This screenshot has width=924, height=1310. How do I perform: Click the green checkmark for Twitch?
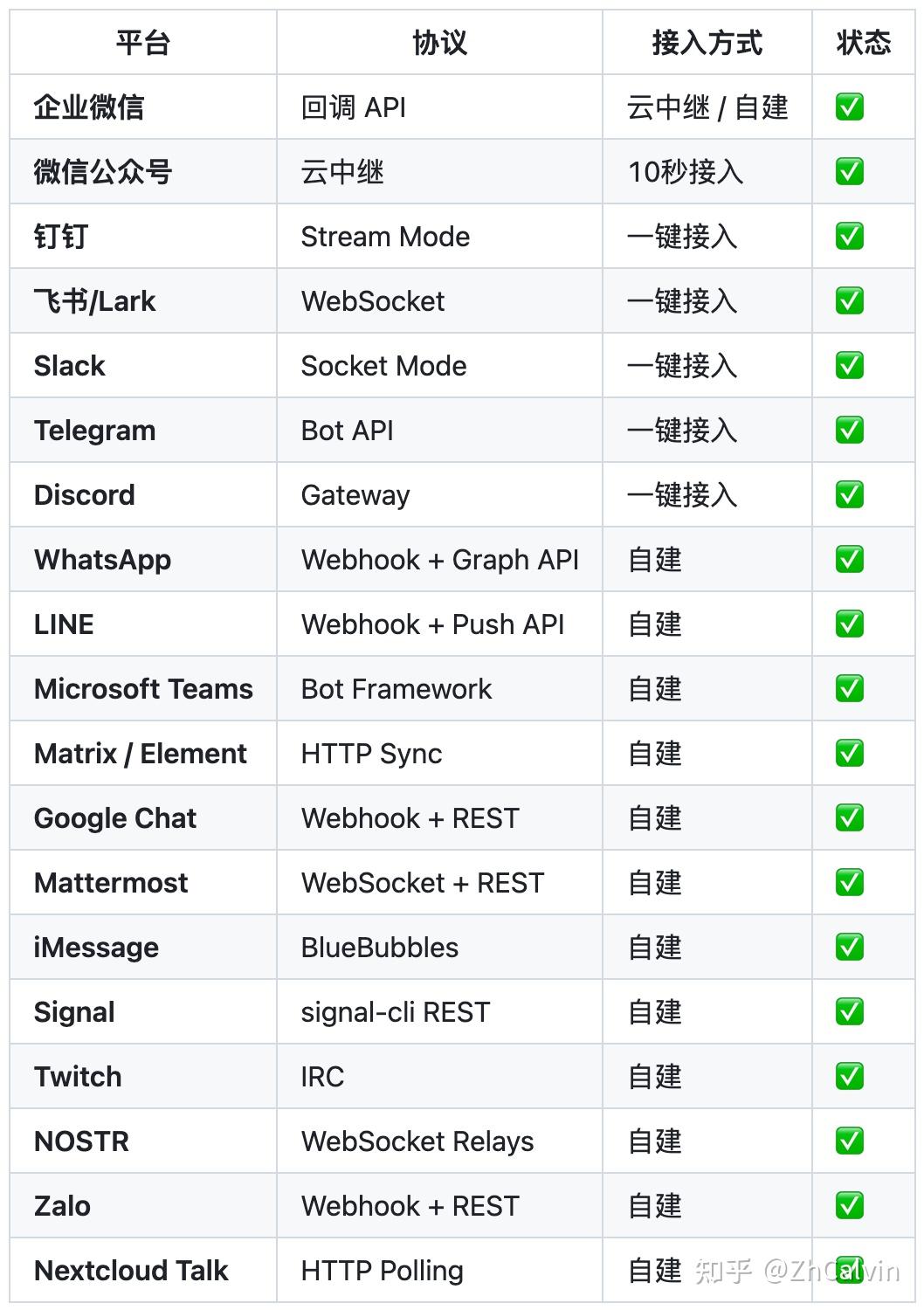[x=849, y=1077]
